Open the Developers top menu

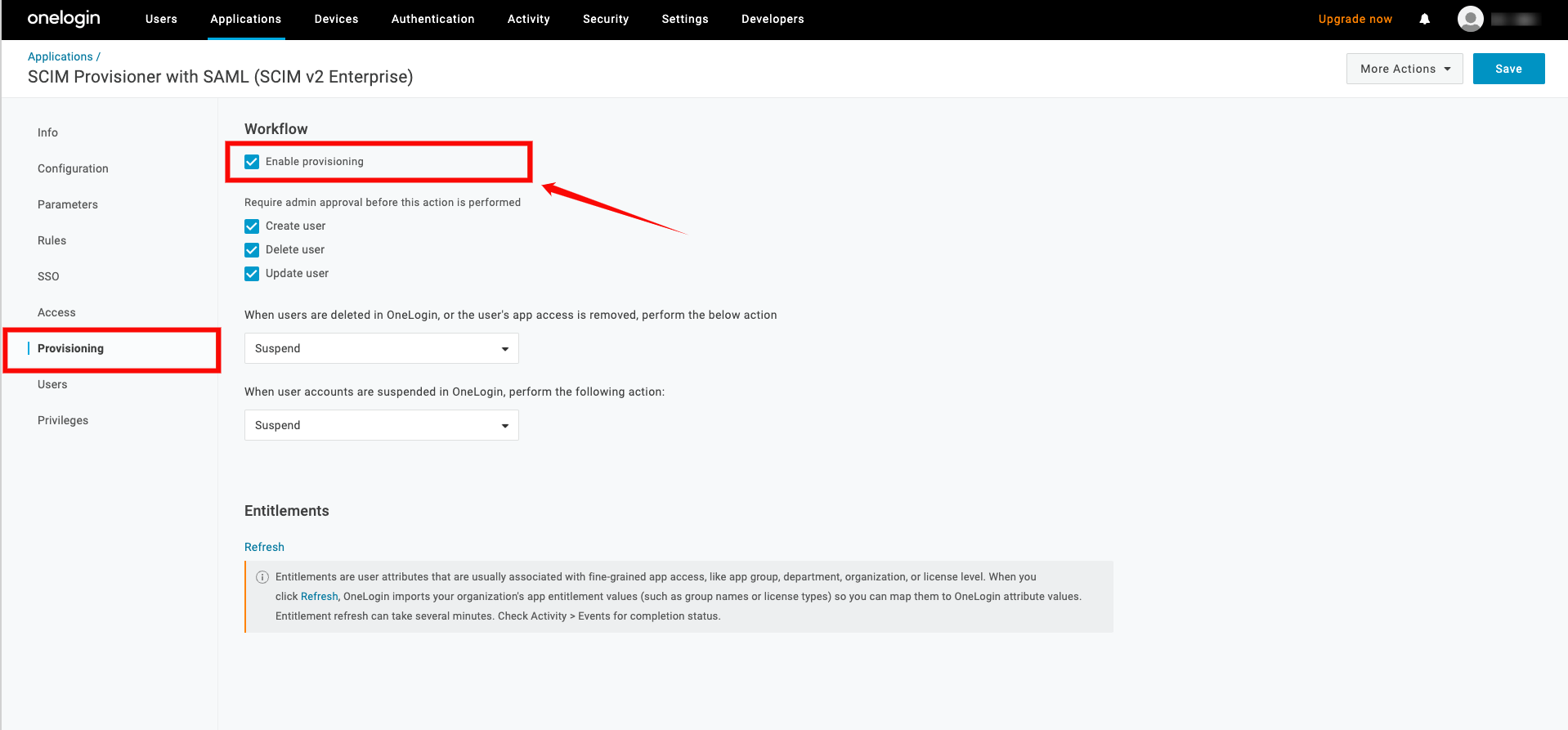click(773, 19)
